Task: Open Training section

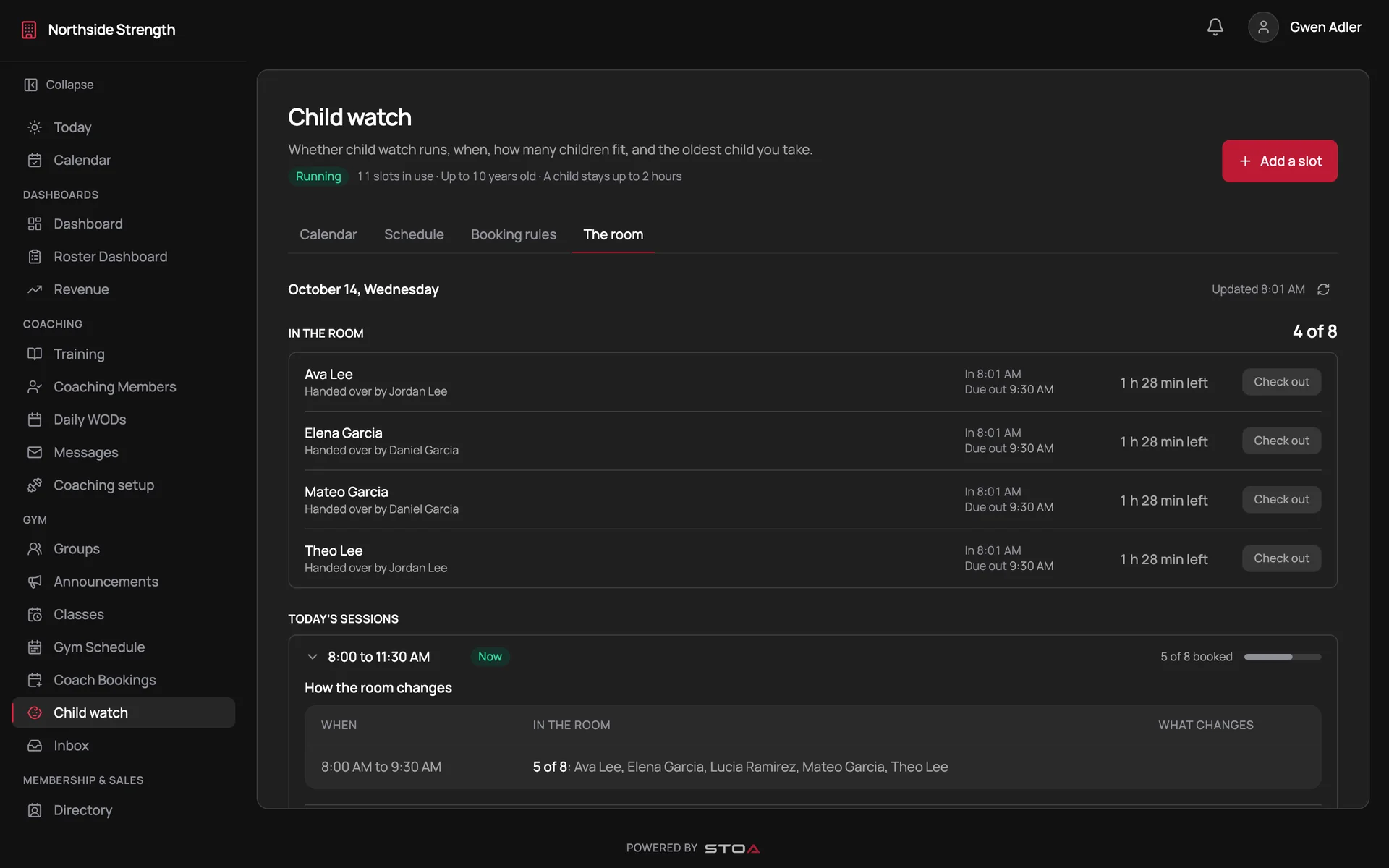Action: [79, 354]
